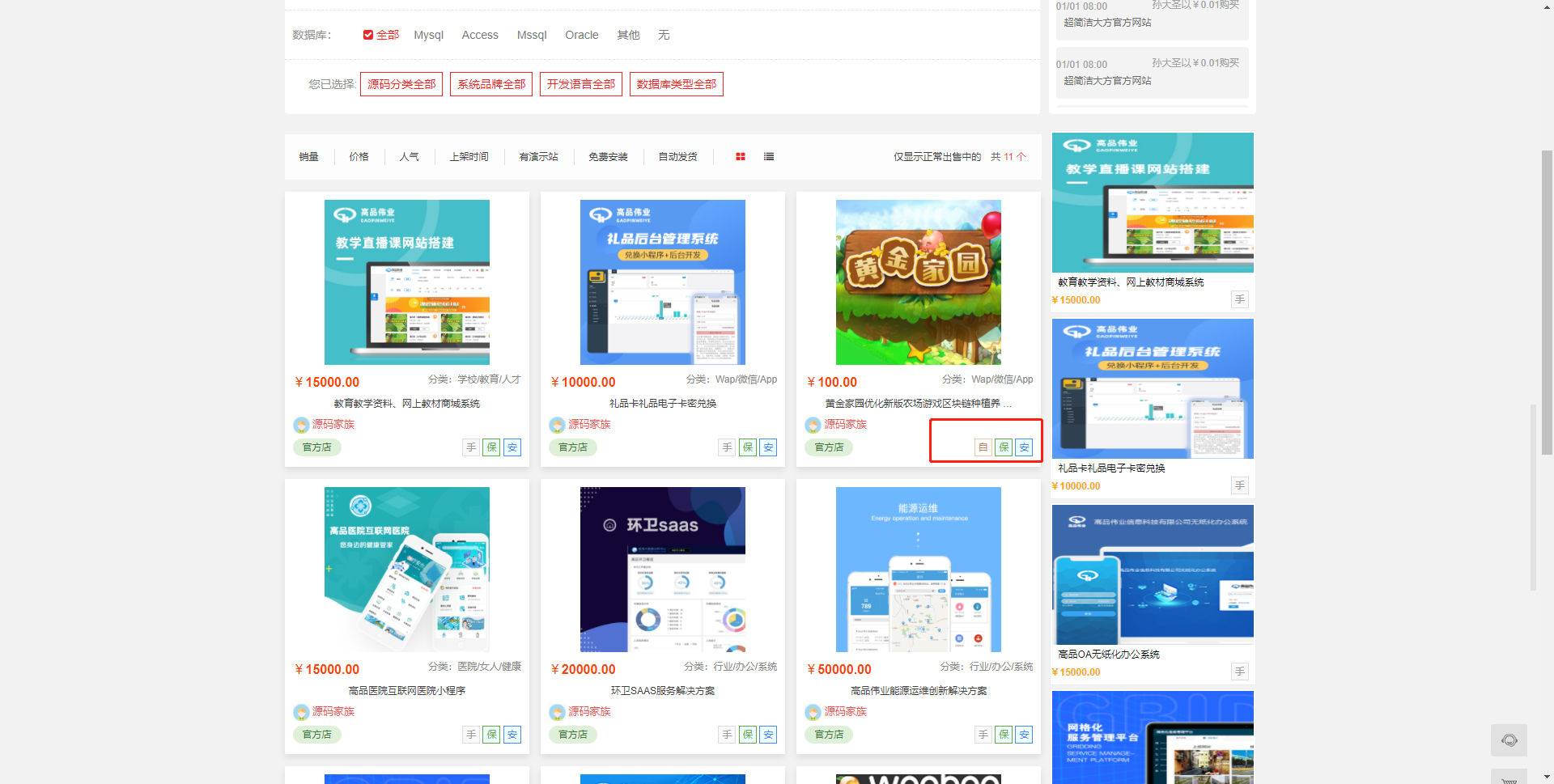Remove 数据库类型全部 selected filter tag
The width and height of the screenshot is (1554, 784).
(677, 84)
